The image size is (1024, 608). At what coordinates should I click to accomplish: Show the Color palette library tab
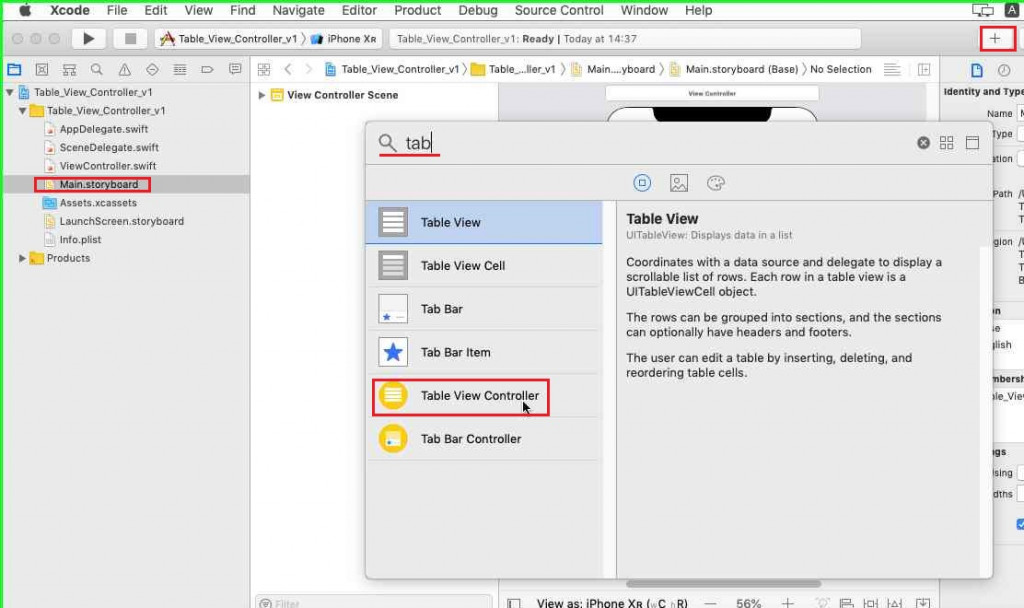pyautogui.click(x=716, y=183)
